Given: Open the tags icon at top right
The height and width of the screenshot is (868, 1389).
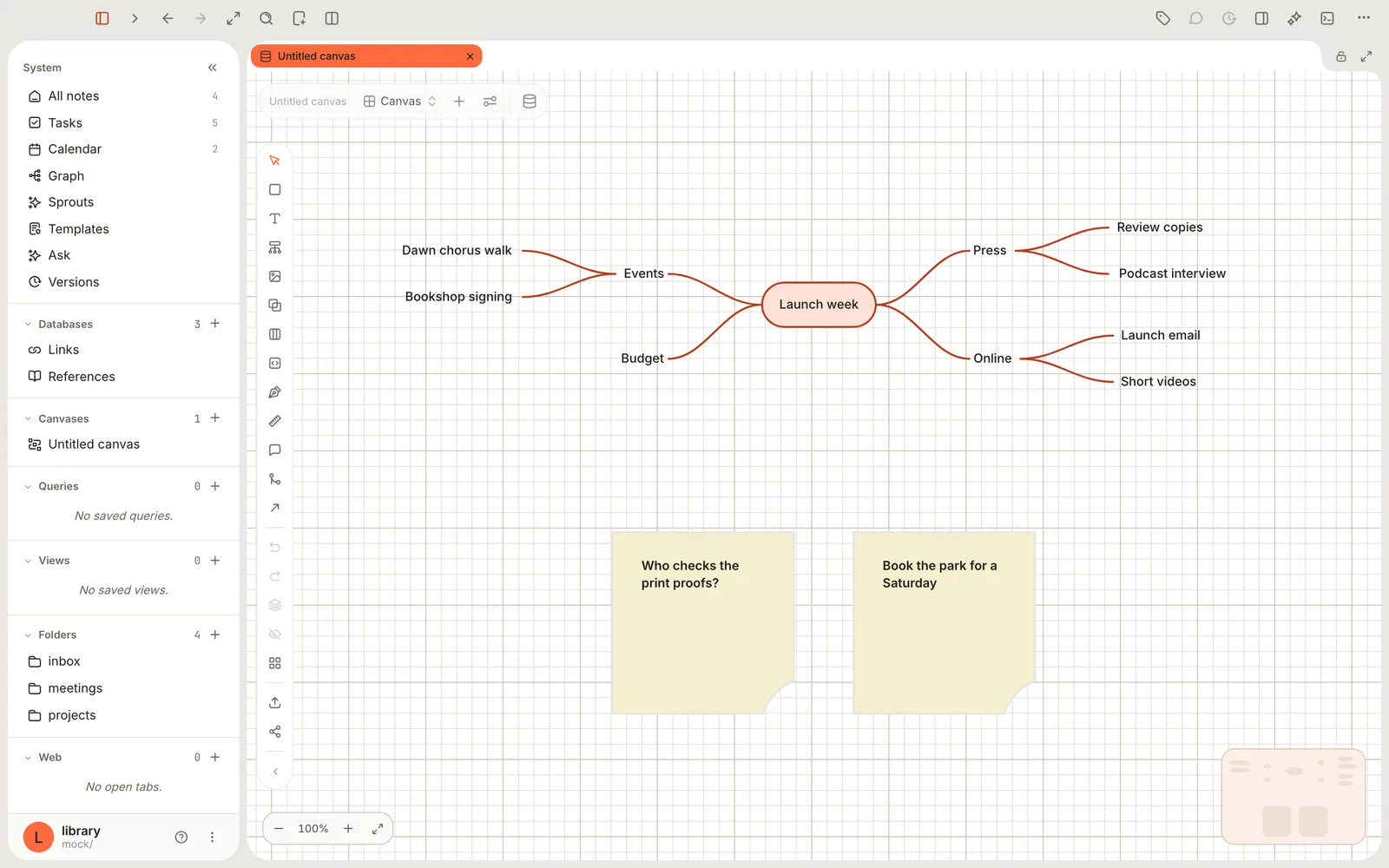Looking at the screenshot, I should (x=1163, y=18).
